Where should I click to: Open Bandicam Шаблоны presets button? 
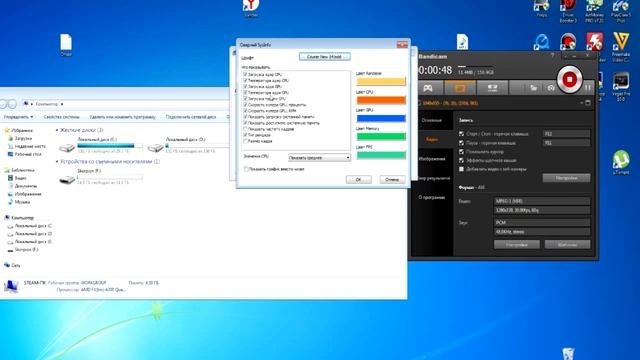567,245
